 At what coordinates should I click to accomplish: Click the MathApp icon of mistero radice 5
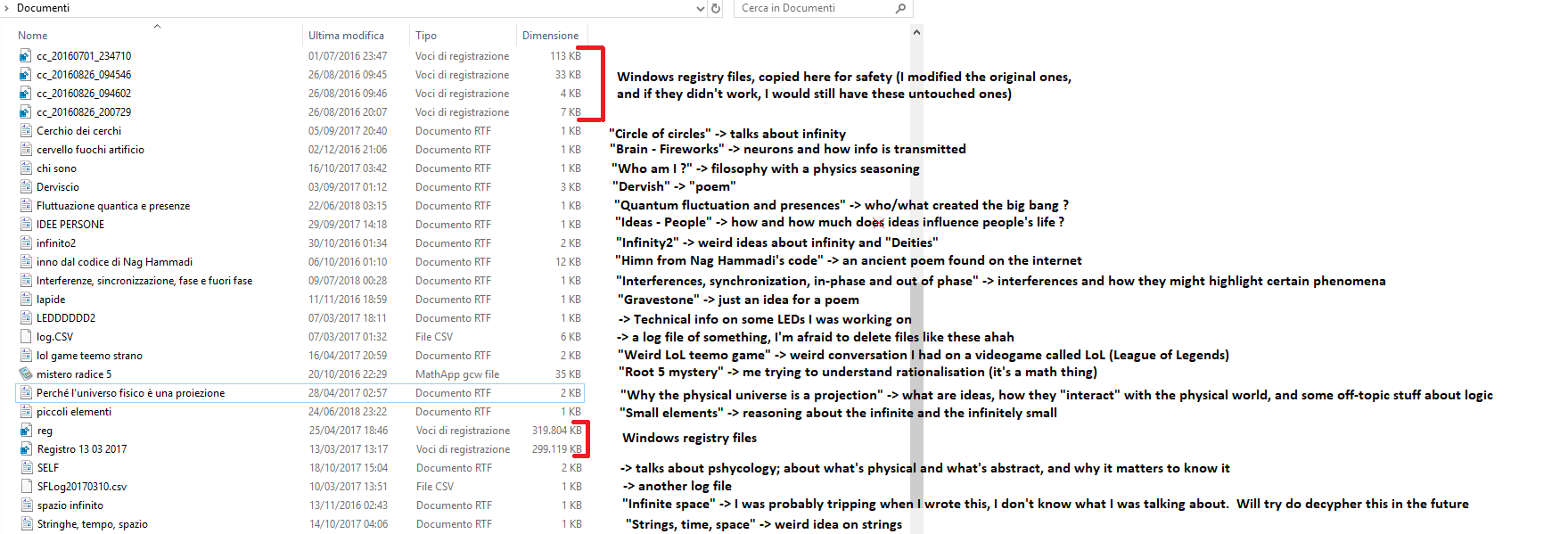[x=25, y=374]
